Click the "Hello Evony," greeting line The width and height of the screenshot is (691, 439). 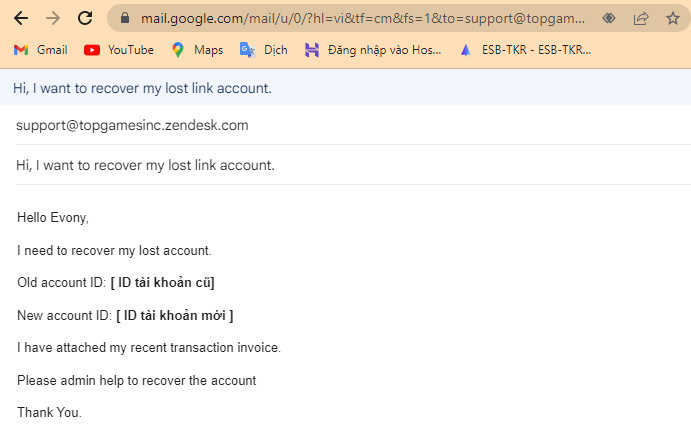click(x=53, y=217)
